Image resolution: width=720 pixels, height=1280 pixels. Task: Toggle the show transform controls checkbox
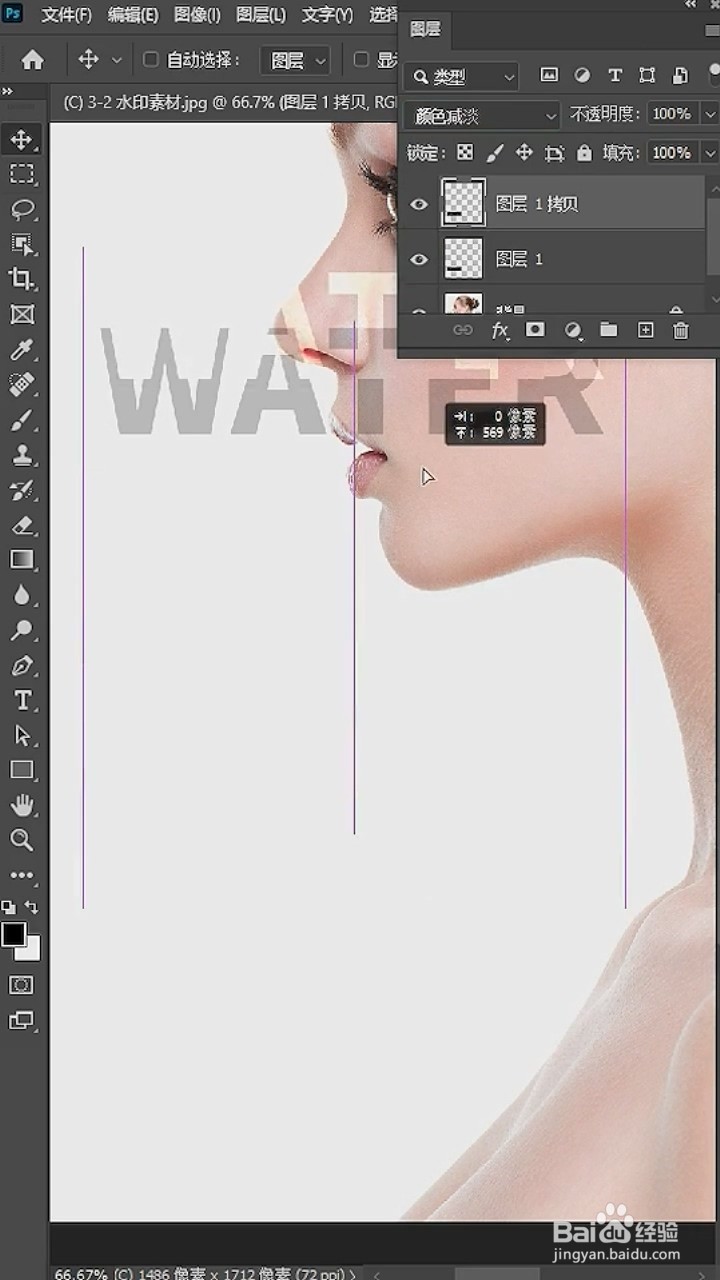362,60
